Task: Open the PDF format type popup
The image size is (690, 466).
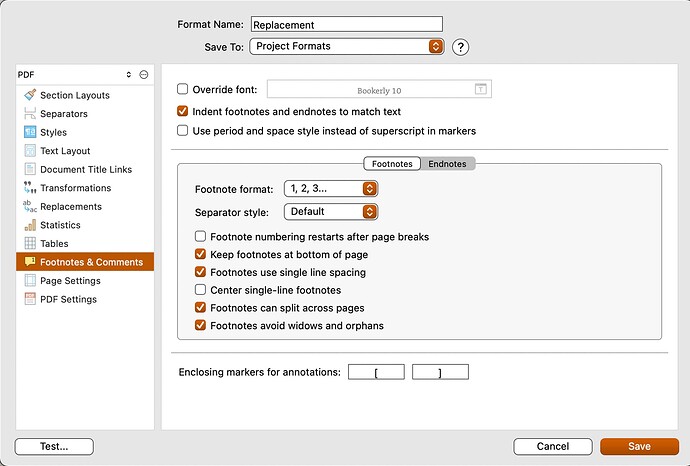Action: tap(75, 75)
